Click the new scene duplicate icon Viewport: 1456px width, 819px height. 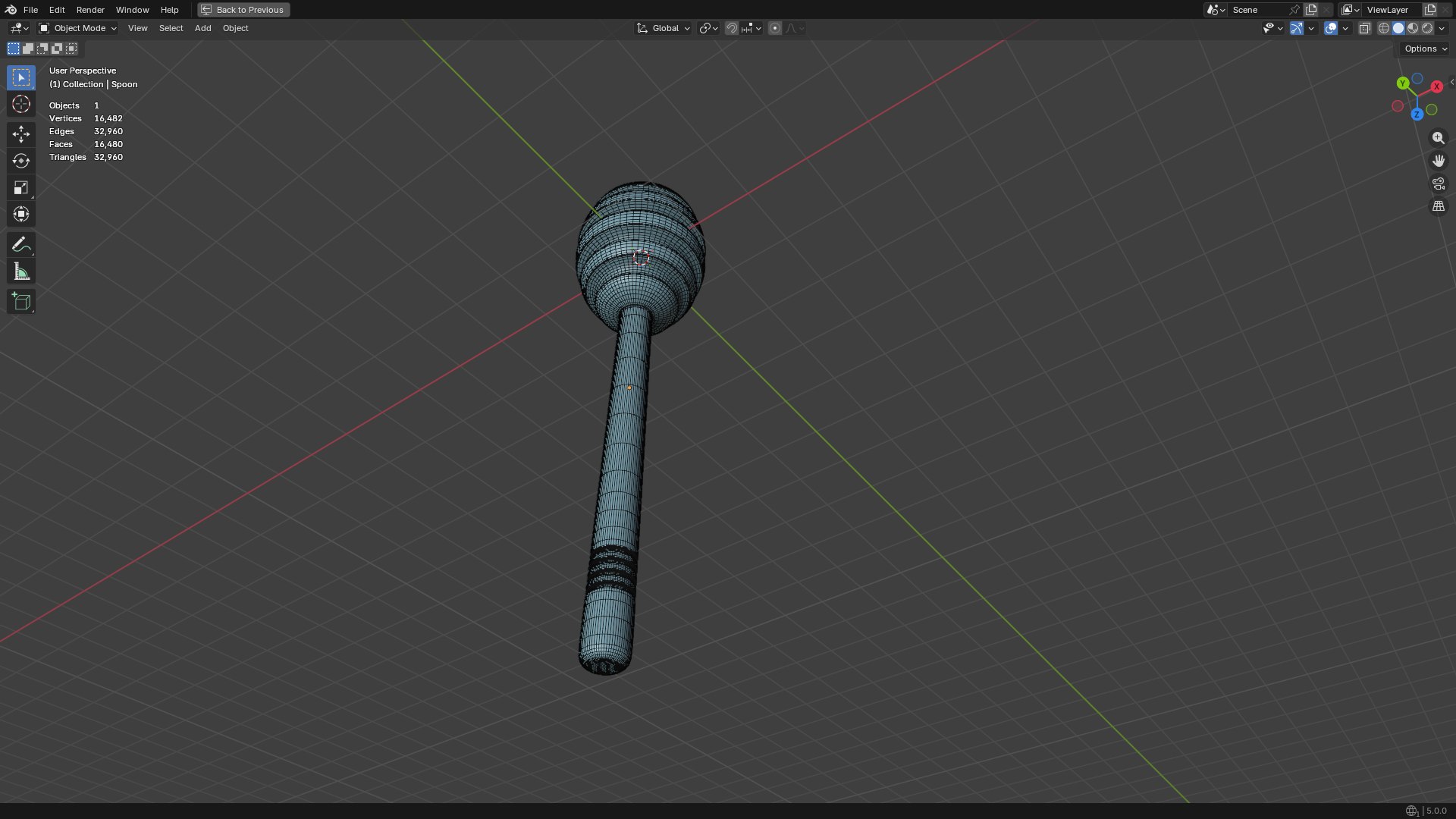click(x=1311, y=10)
